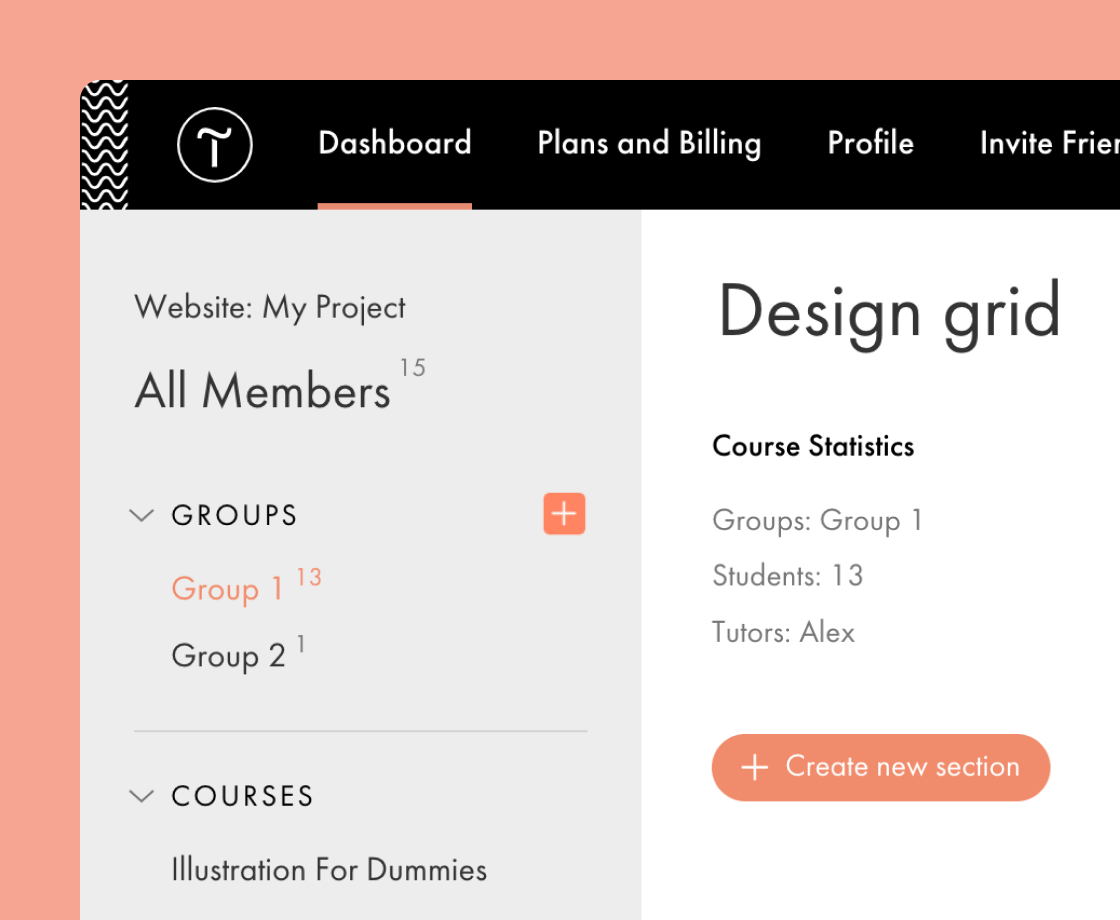
Task: Click the GROUPS section label
Action: [235, 516]
